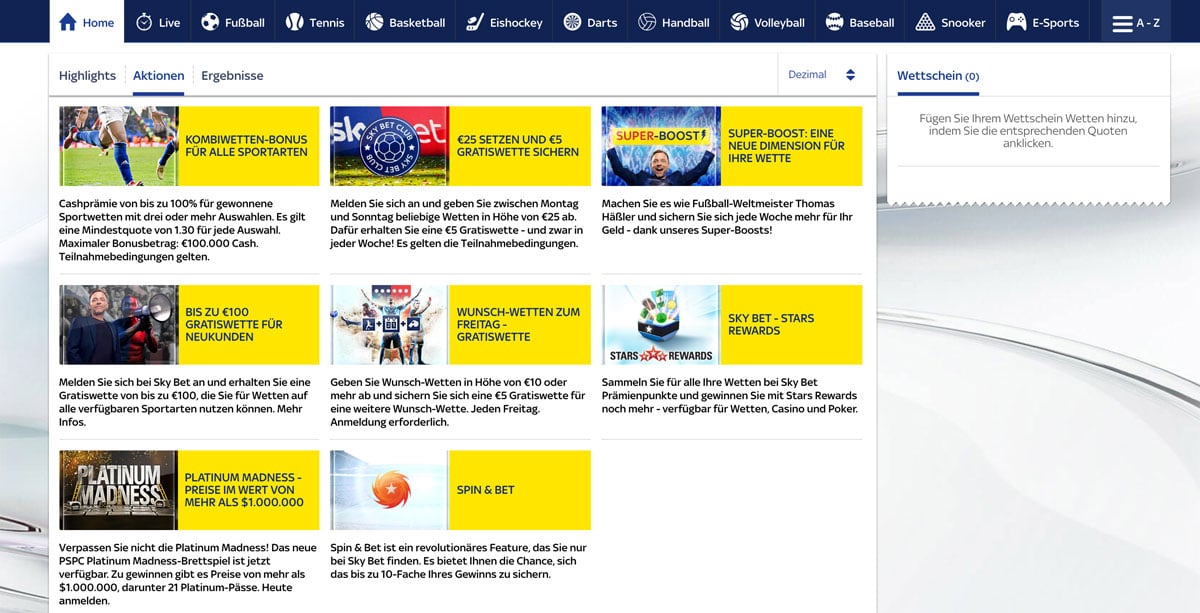Open the Dezimal odds format dropdown
The height and width of the screenshot is (613, 1200).
[822, 75]
